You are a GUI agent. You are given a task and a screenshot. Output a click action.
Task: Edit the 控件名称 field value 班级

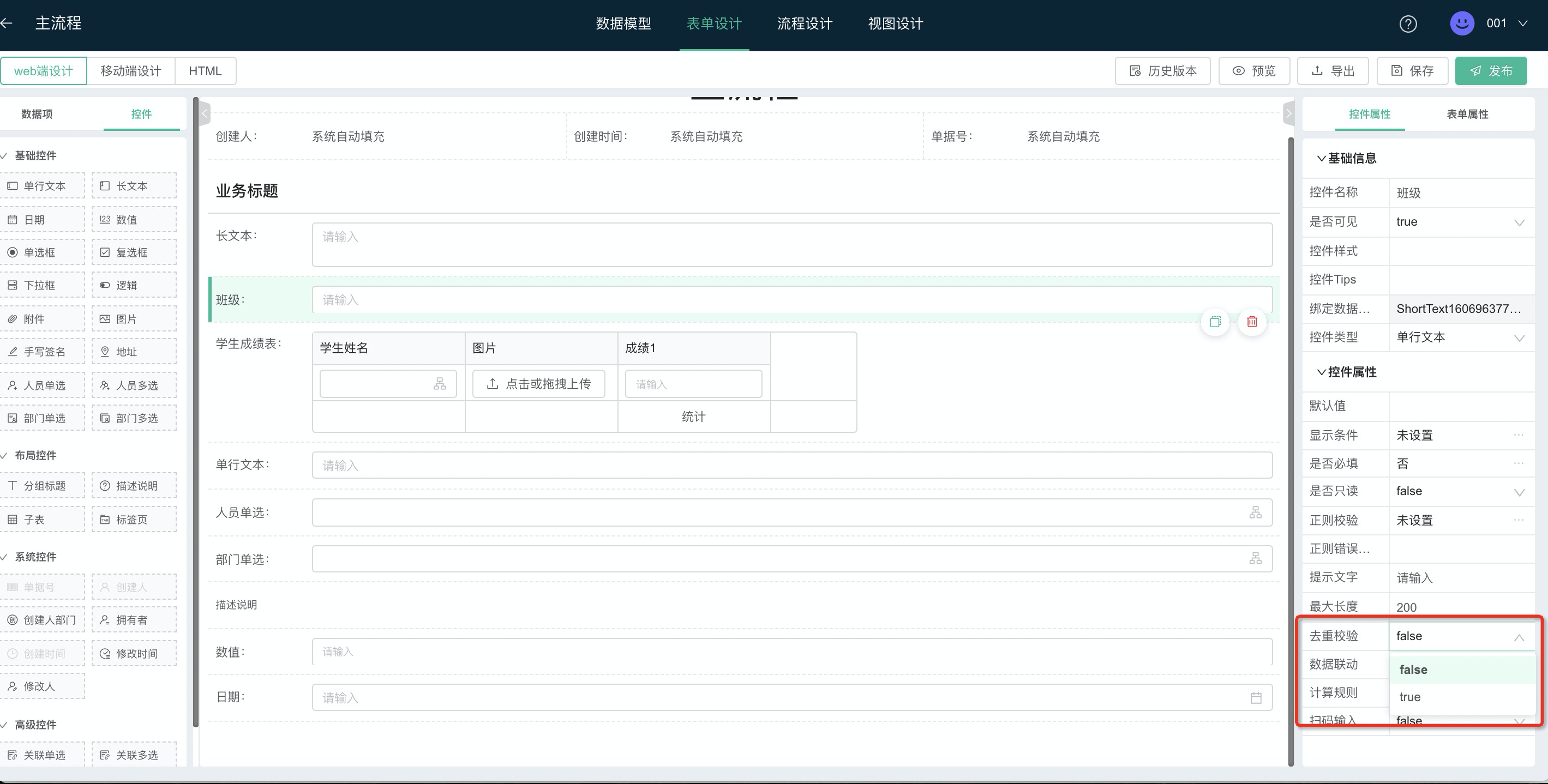coord(1461,193)
